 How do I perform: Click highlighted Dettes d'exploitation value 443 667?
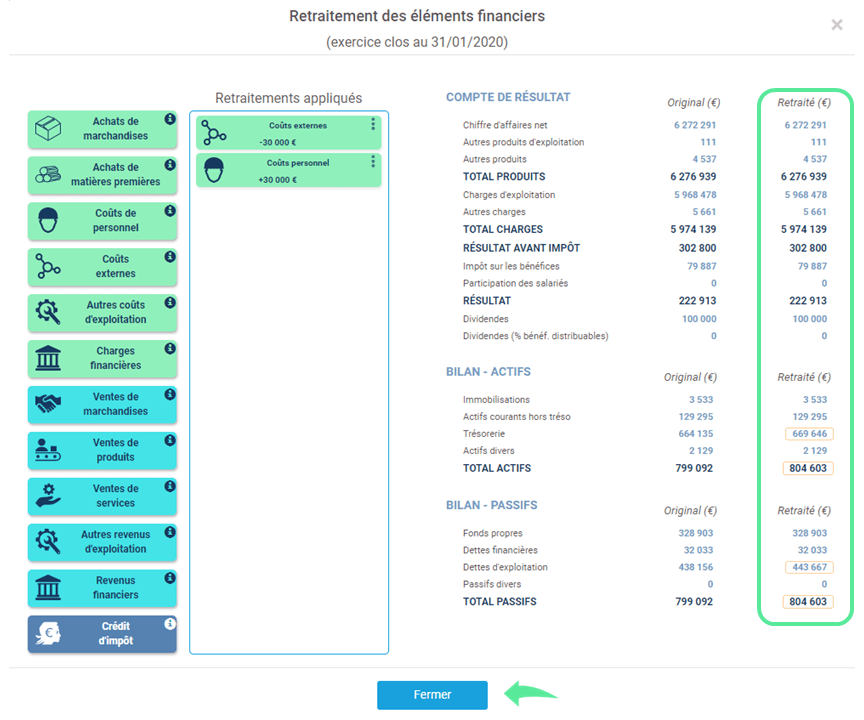[809, 567]
